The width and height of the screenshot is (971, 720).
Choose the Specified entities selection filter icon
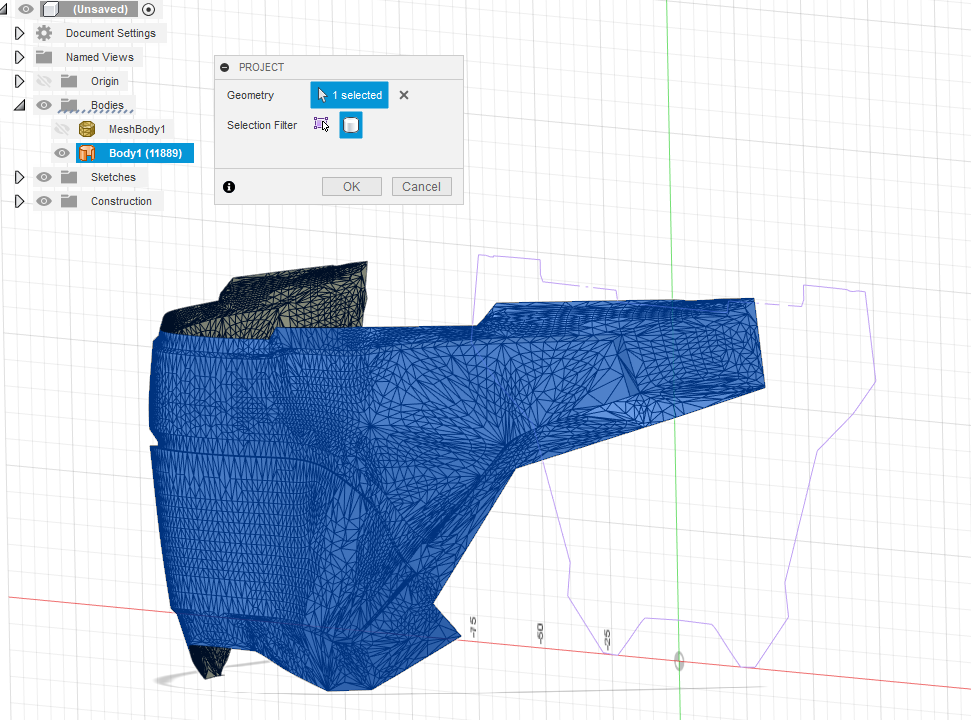tap(321, 124)
